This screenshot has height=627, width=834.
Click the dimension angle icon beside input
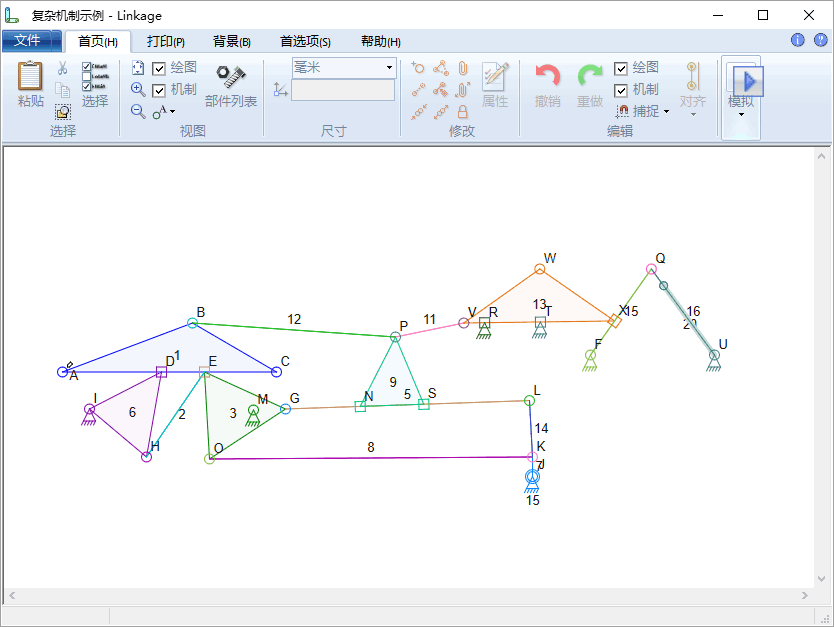(280, 90)
